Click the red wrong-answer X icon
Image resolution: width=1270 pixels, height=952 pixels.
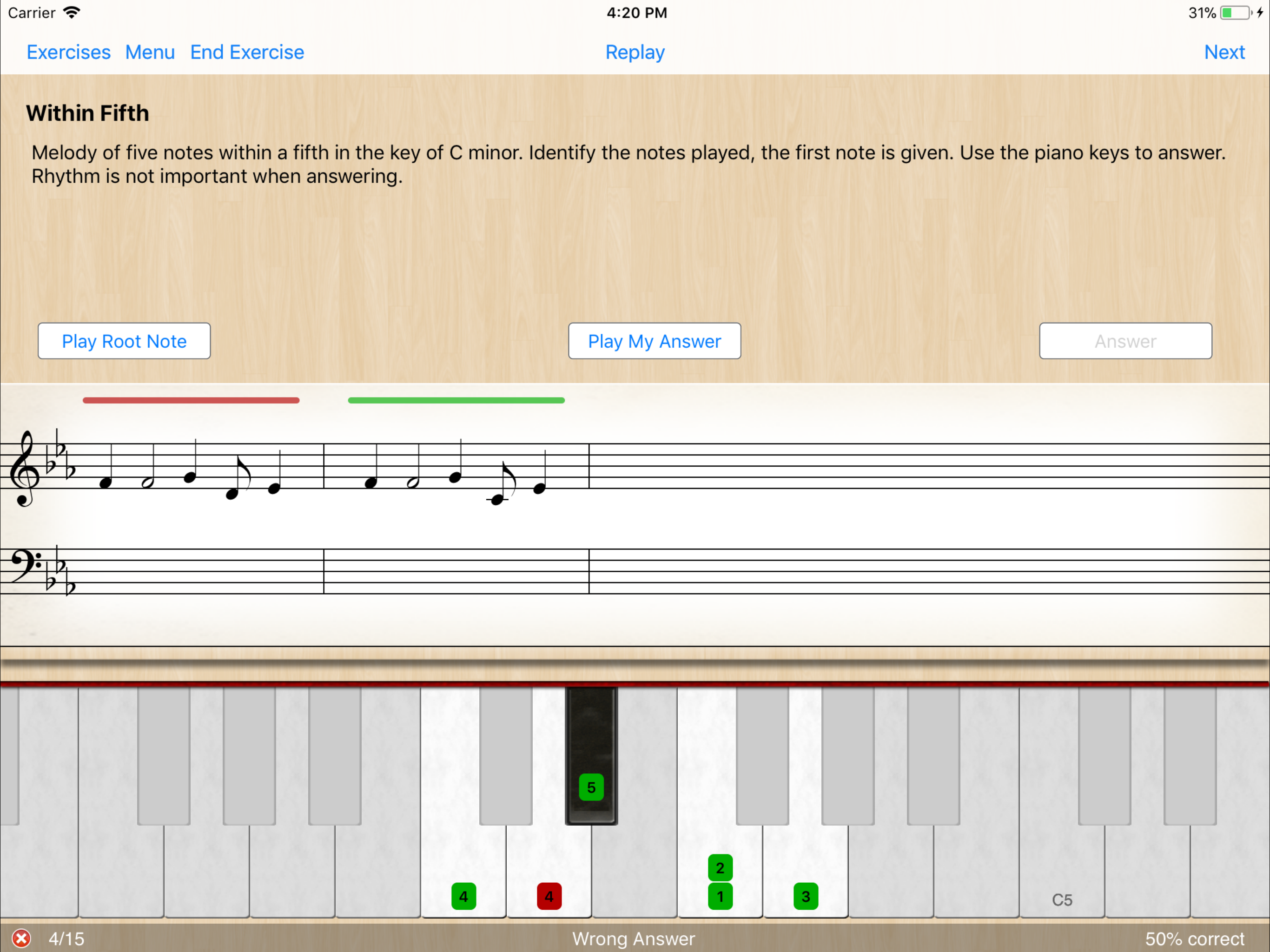[21, 938]
